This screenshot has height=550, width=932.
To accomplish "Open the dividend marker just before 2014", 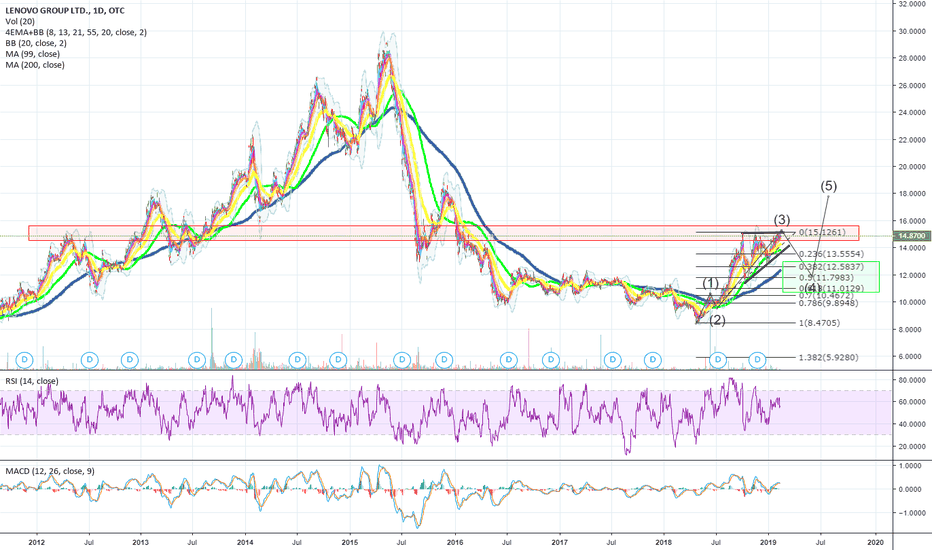I will coord(234,360).
